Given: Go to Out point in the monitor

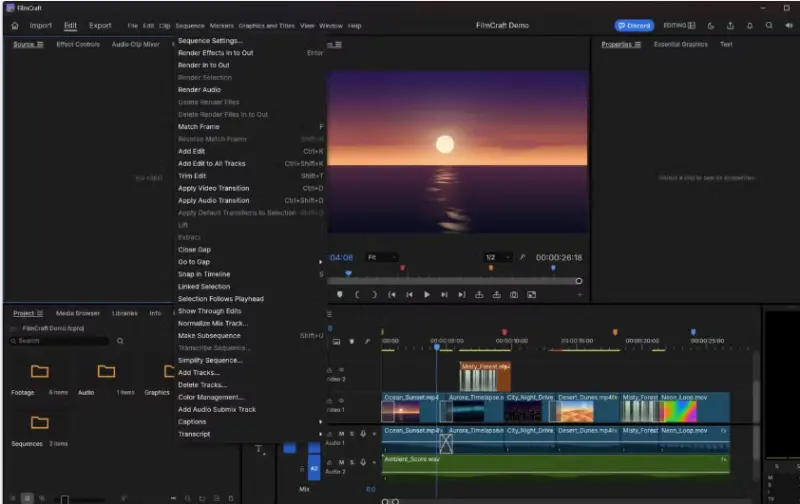Looking at the screenshot, I should [x=462, y=294].
